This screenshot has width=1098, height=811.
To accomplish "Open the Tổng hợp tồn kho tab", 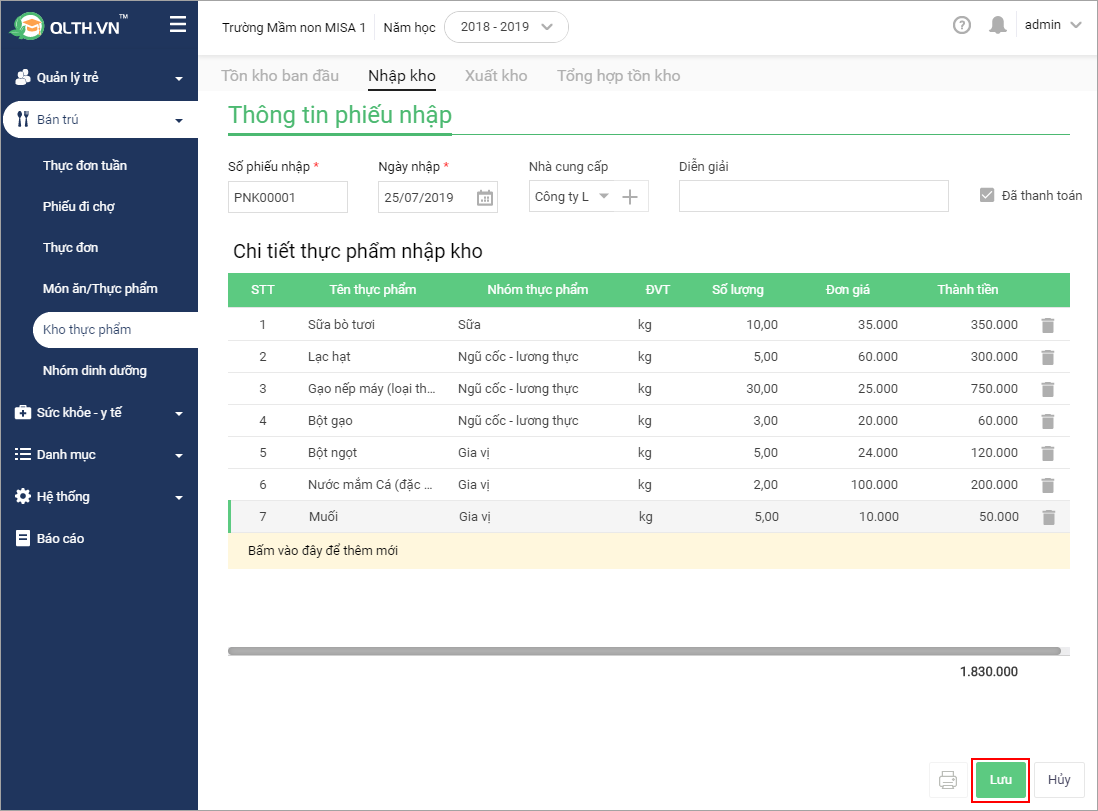I will point(618,76).
